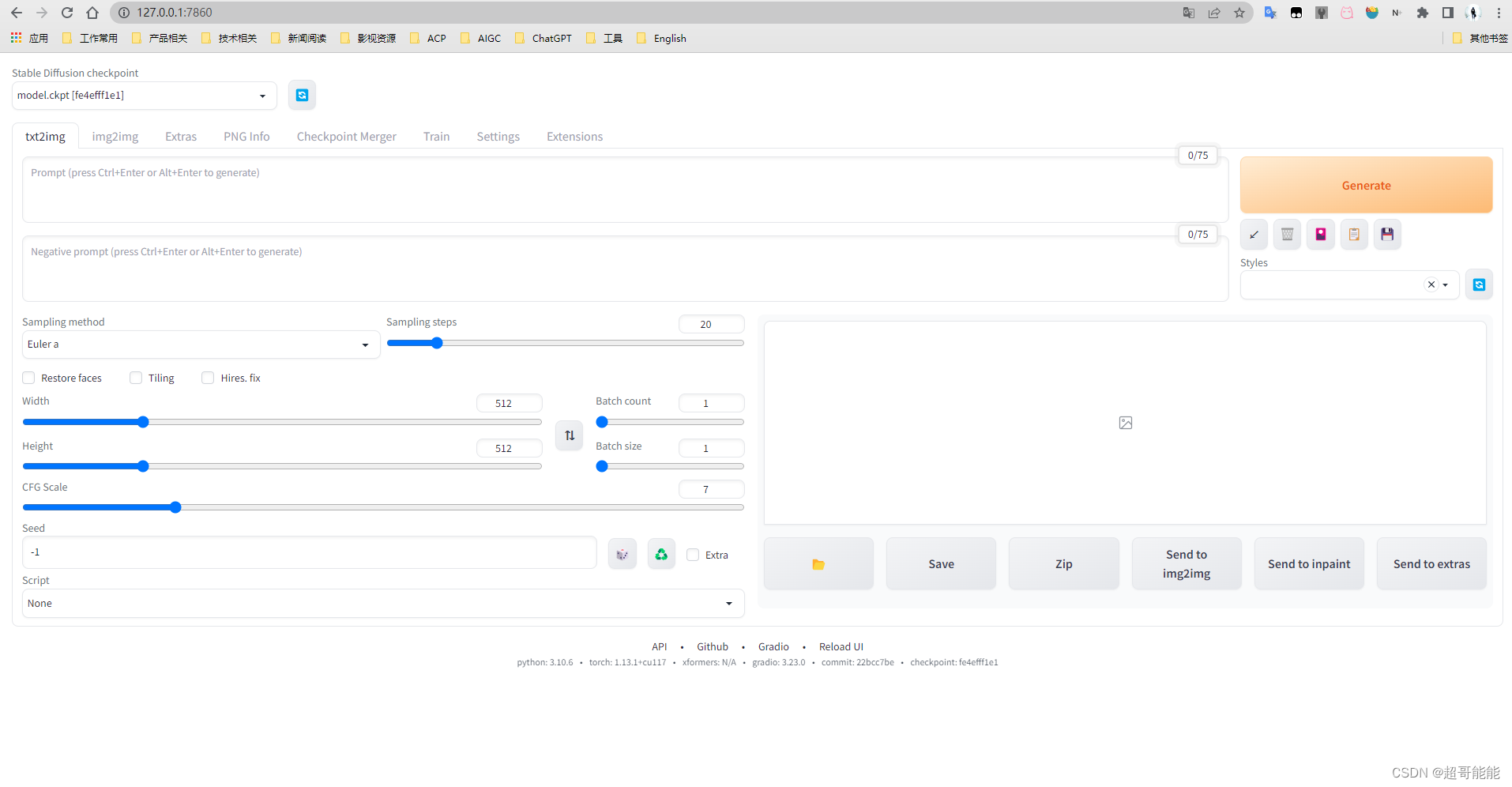Focus the Negative prompt text area
Viewport: 1512px width, 787px height.
pyautogui.click(x=625, y=269)
